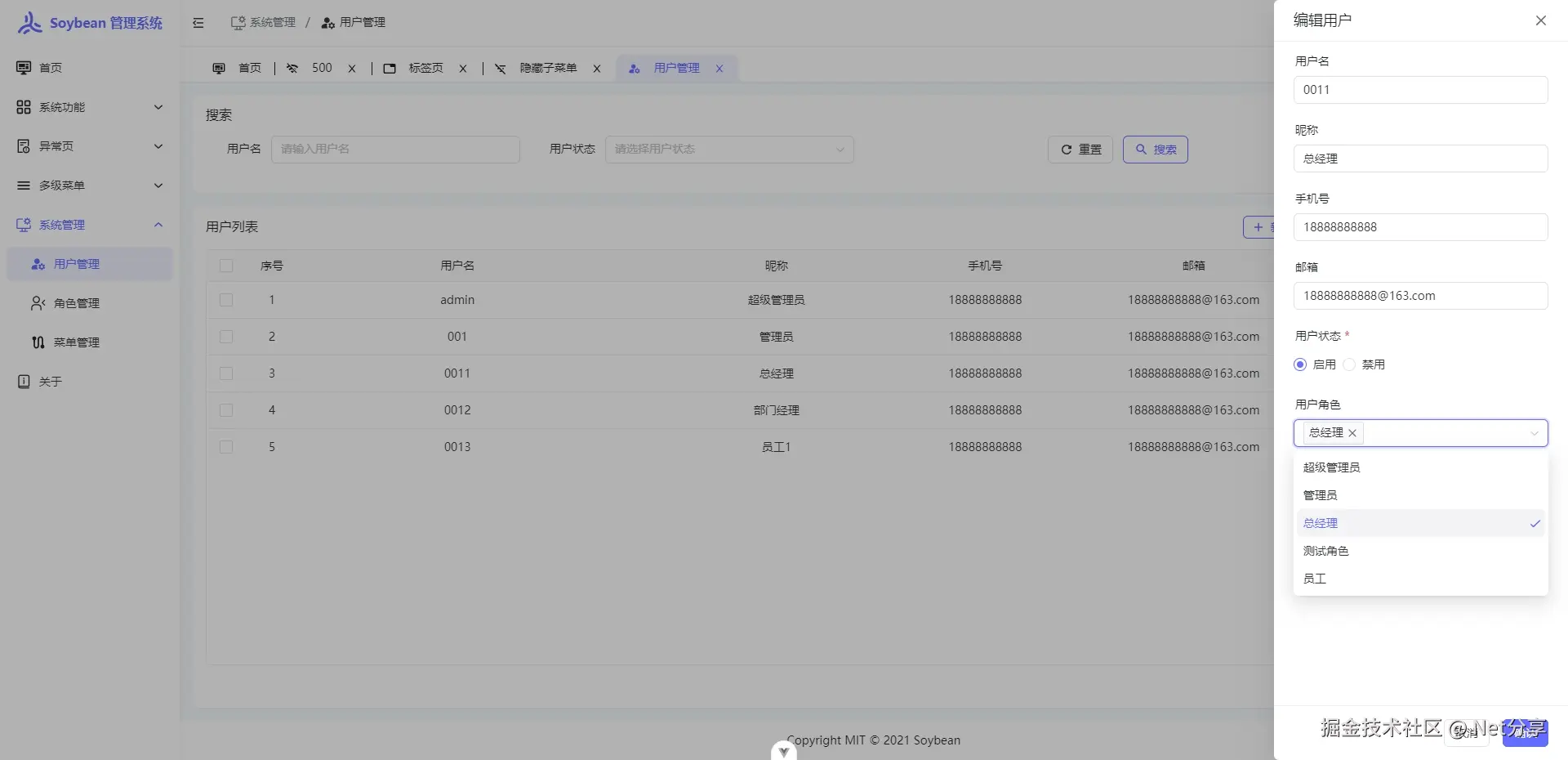Click the 系统管理 icon in the sidebar
This screenshot has height=760, width=1568.
[24, 225]
